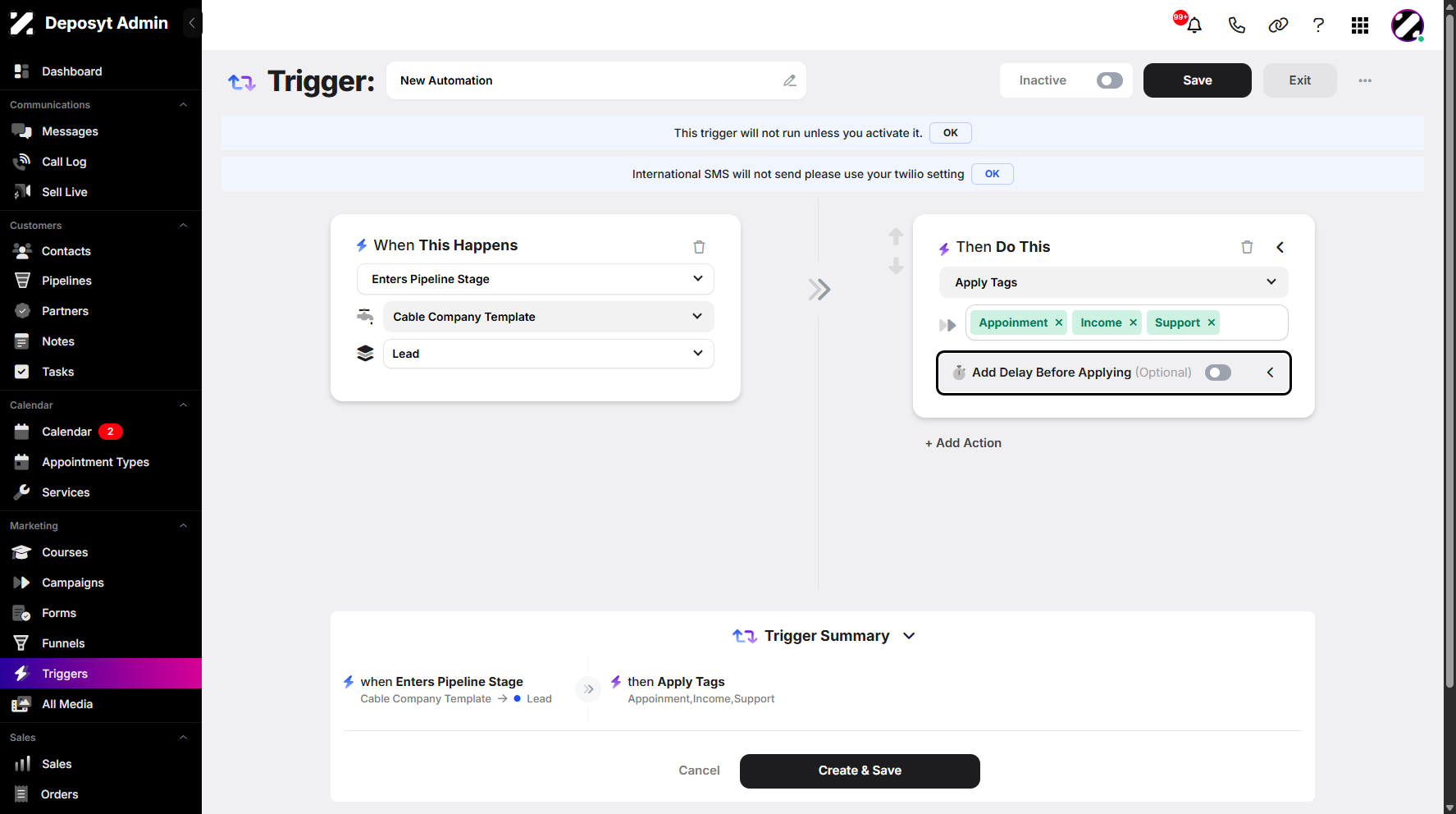Image resolution: width=1456 pixels, height=814 pixels.
Task: Open the Cable Company Template dropdown
Action: (x=548, y=317)
